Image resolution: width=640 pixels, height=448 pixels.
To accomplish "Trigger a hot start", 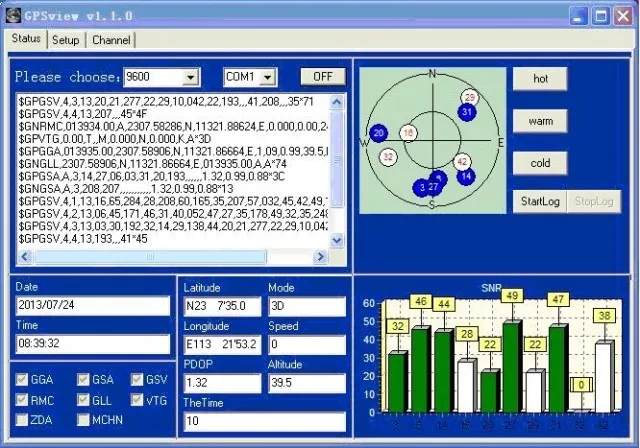I will 540,79.
